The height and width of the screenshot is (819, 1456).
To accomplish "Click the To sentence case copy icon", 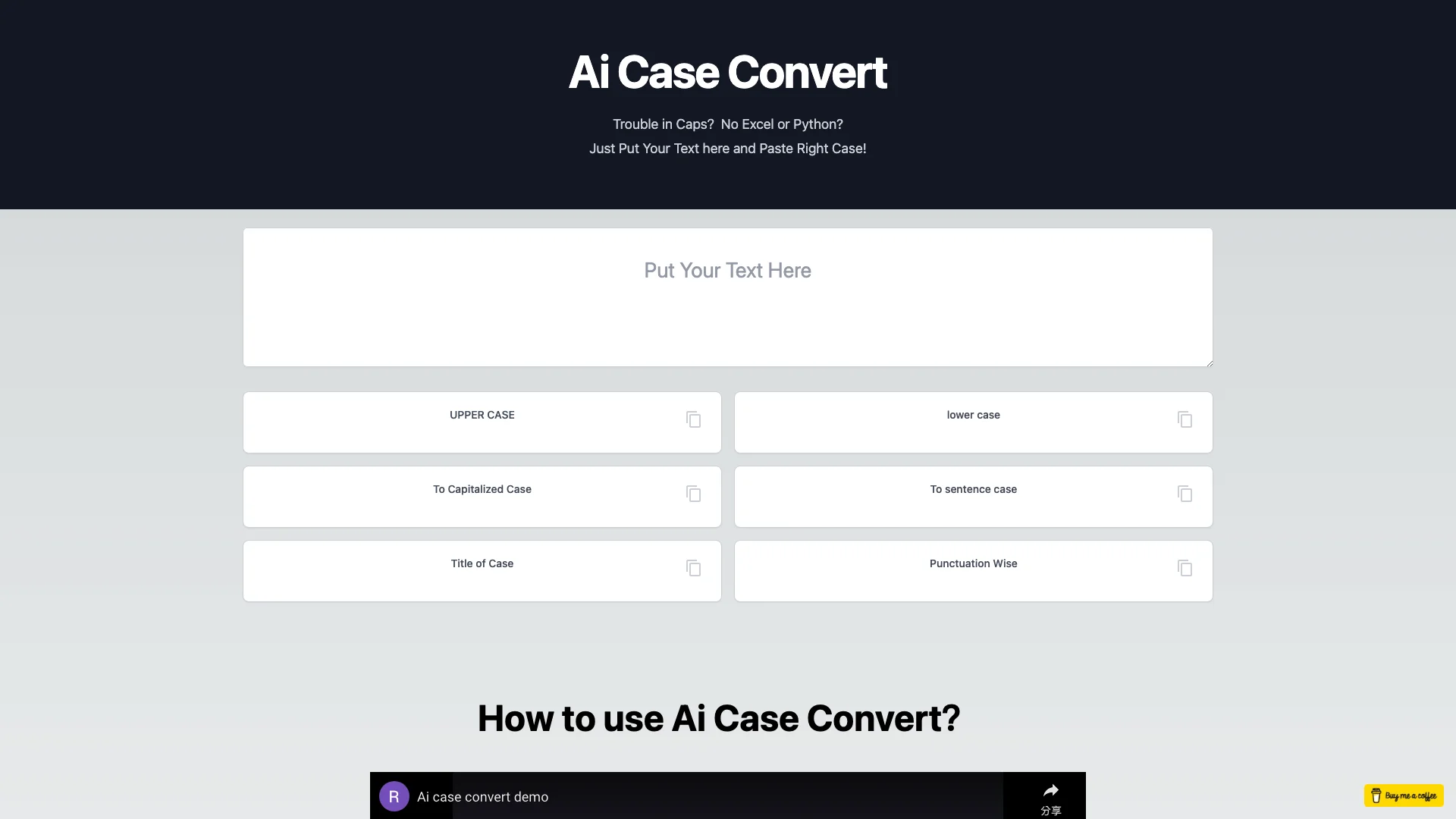I will tap(1185, 493).
